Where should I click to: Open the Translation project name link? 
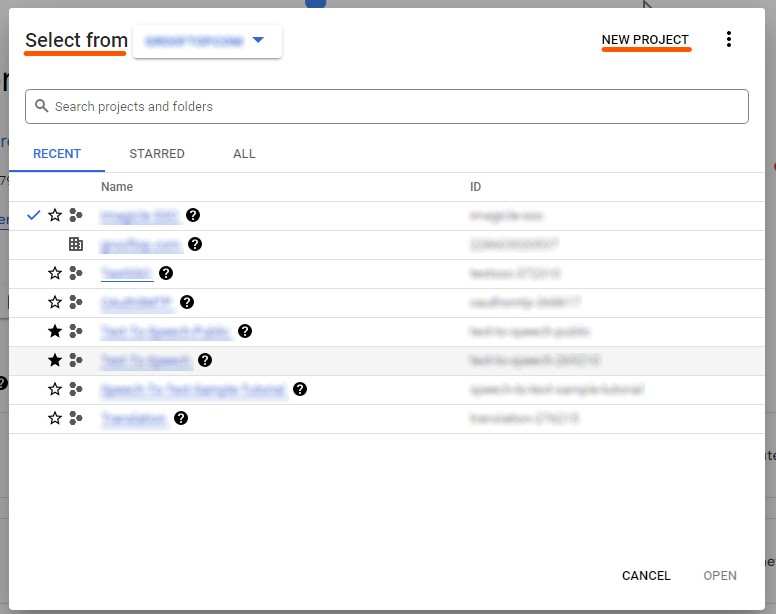134,419
